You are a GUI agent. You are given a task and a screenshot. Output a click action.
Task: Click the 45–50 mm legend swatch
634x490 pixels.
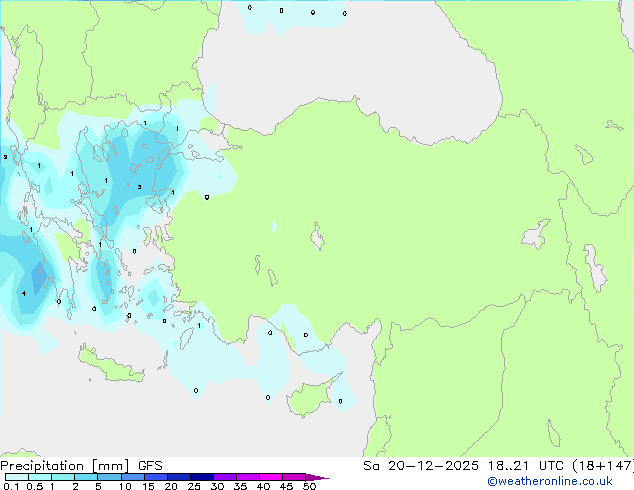click(x=294, y=477)
